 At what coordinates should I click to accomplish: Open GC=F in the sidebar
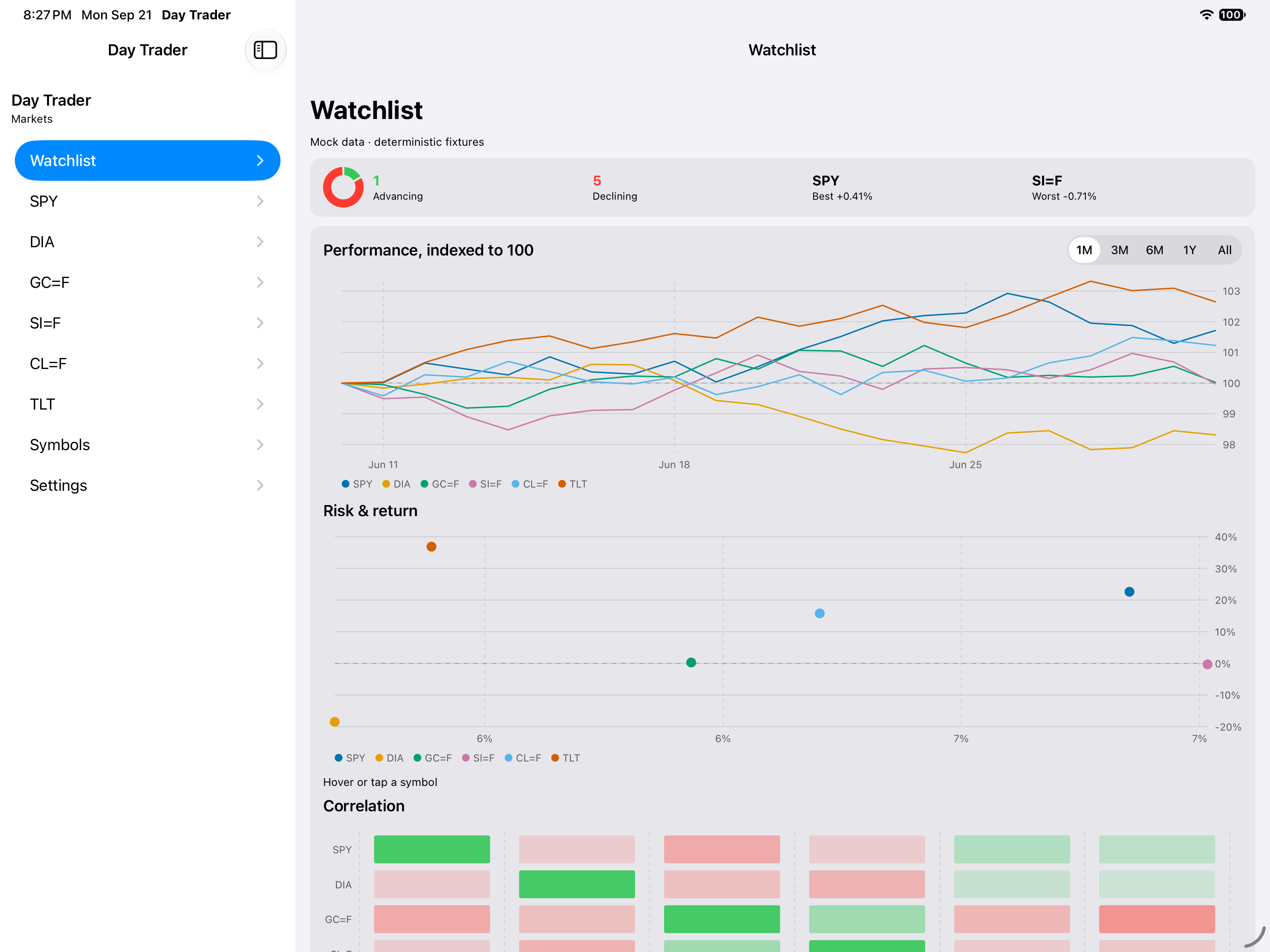point(148,282)
